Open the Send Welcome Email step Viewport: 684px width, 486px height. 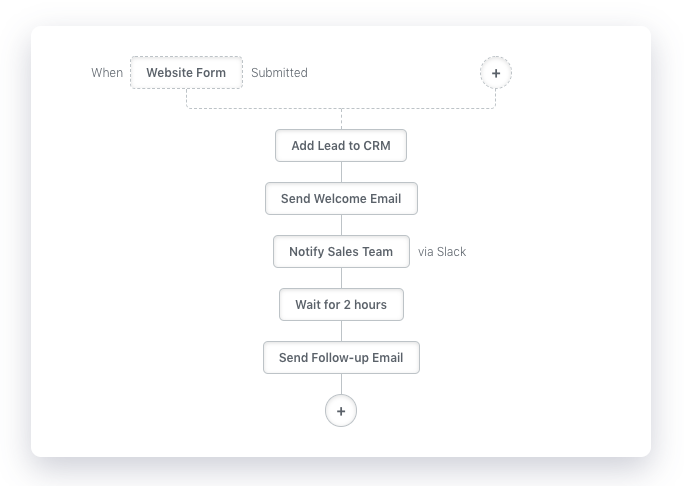(341, 199)
